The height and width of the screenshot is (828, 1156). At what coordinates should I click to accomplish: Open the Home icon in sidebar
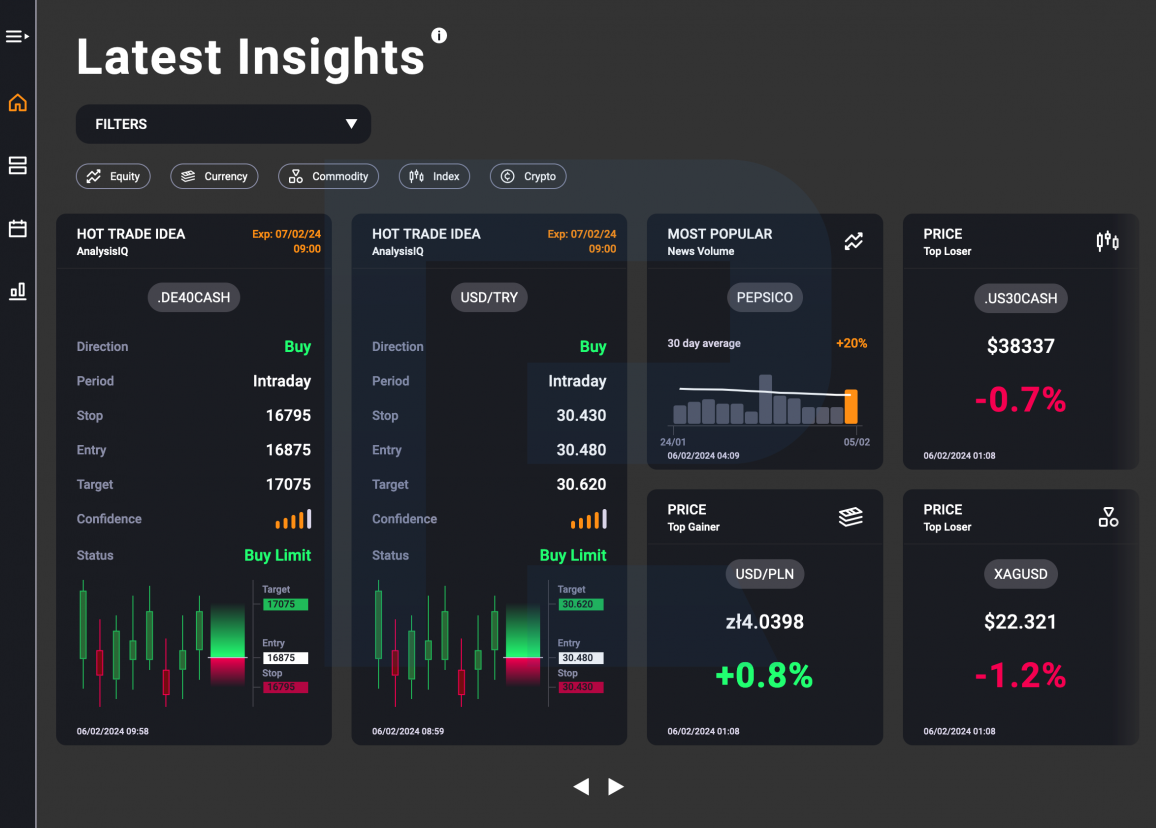(x=18, y=102)
